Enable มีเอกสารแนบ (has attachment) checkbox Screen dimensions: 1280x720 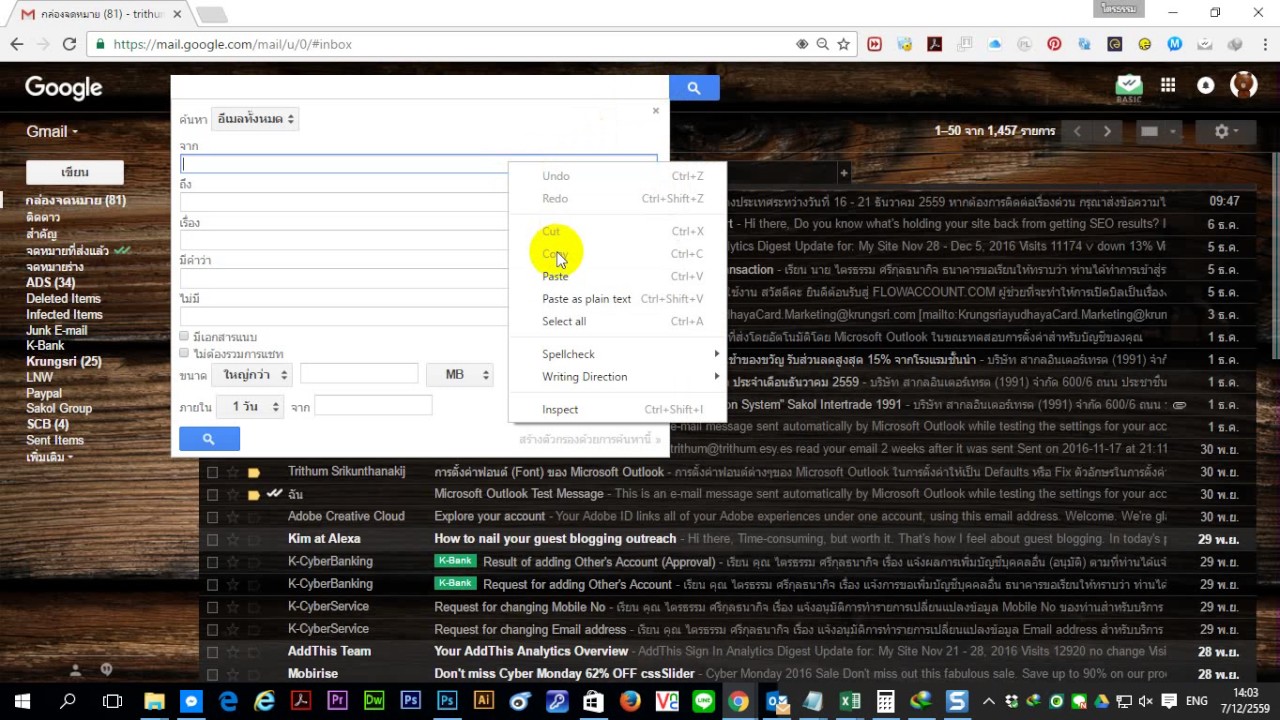click(184, 336)
